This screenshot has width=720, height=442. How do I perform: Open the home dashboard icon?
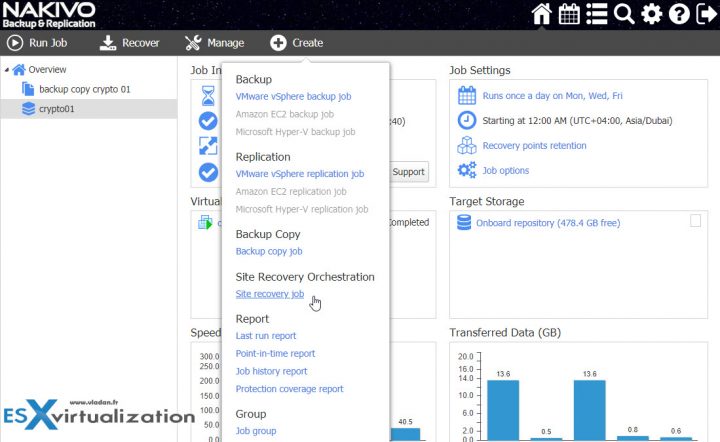541,14
